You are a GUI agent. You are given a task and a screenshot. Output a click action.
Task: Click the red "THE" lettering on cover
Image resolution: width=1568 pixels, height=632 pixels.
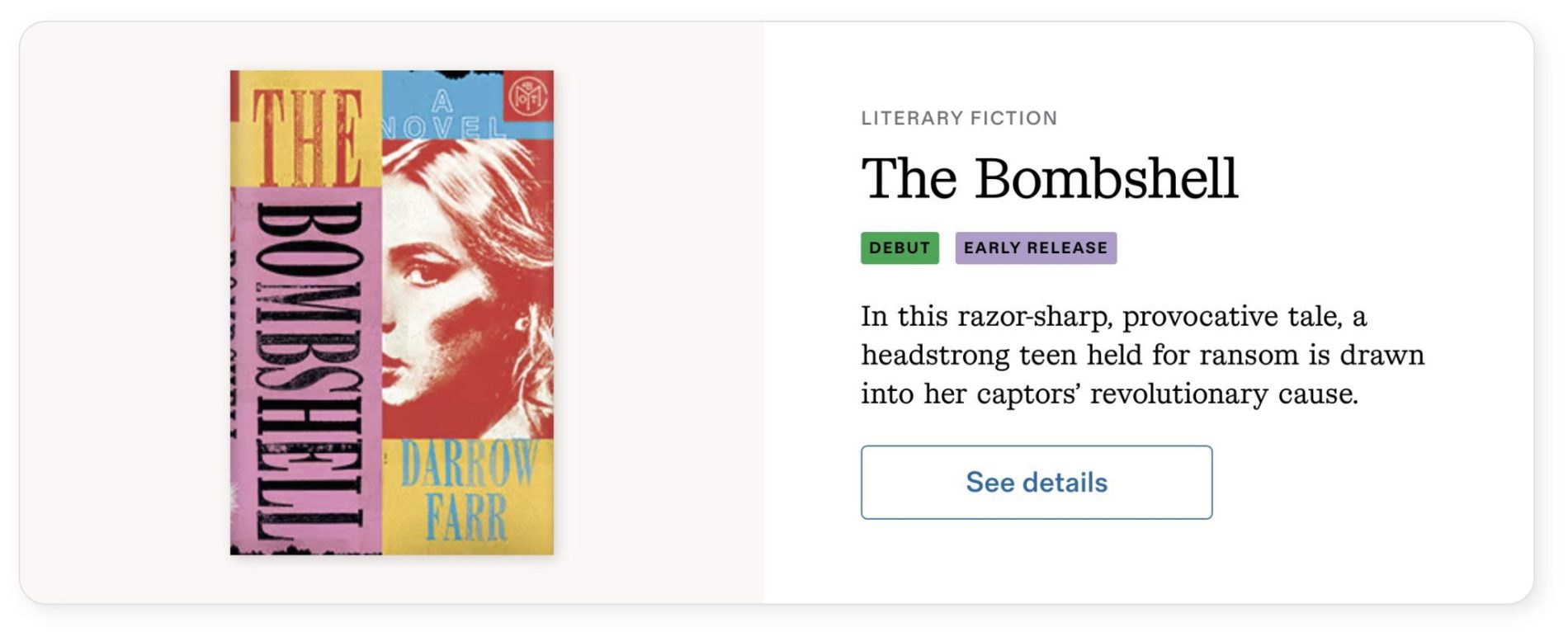click(306, 136)
